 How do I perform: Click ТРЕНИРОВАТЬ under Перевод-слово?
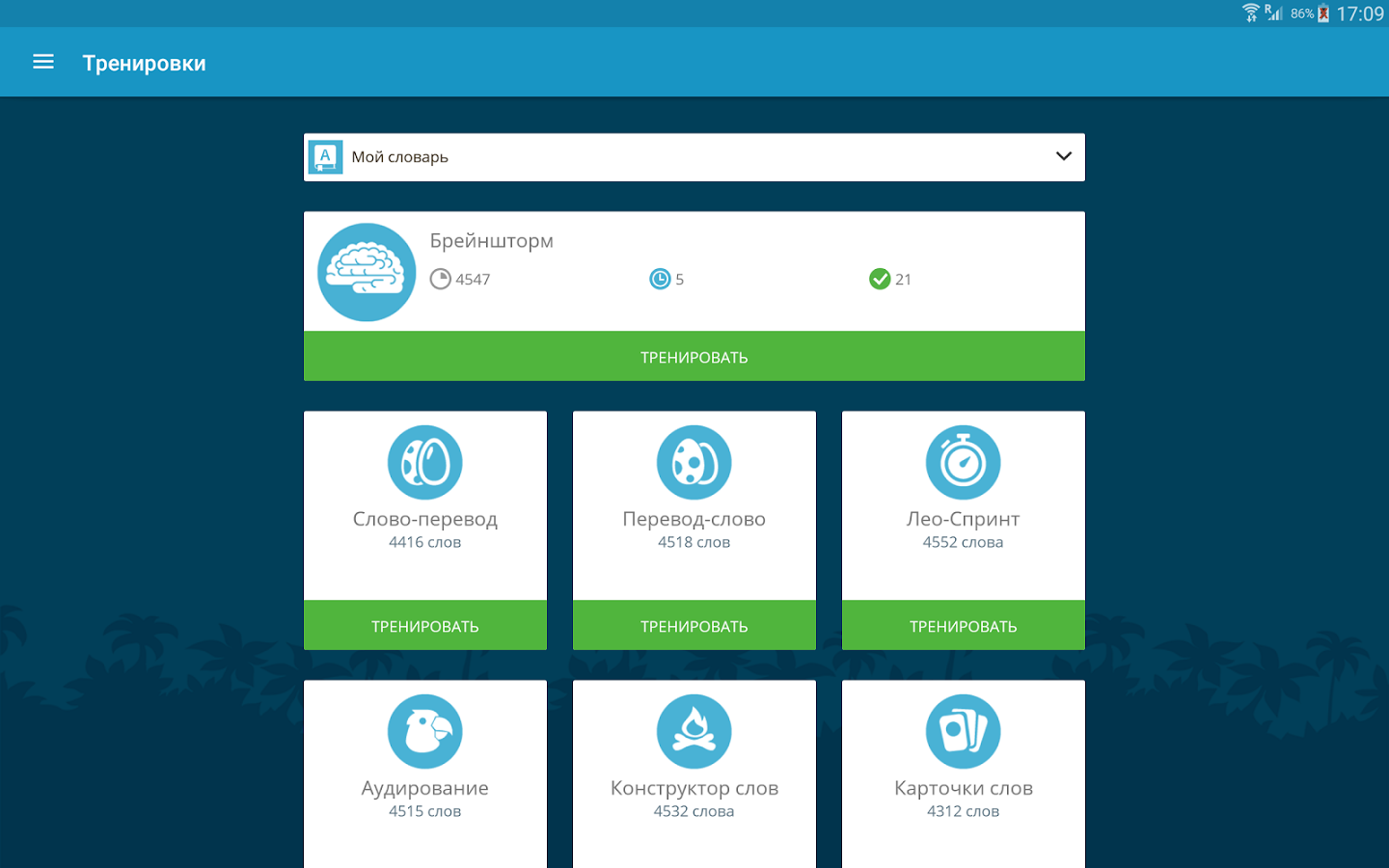pos(694,626)
